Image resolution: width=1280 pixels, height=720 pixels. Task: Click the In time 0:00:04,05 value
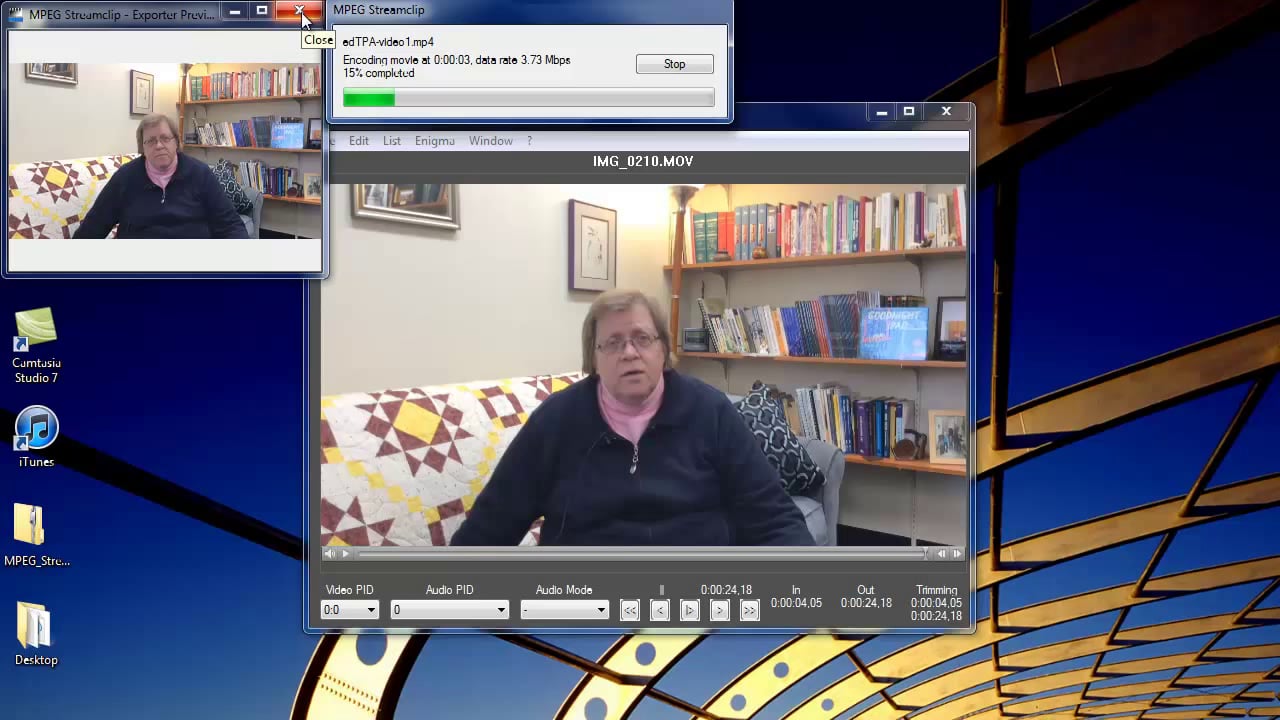[x=796, y=603]
